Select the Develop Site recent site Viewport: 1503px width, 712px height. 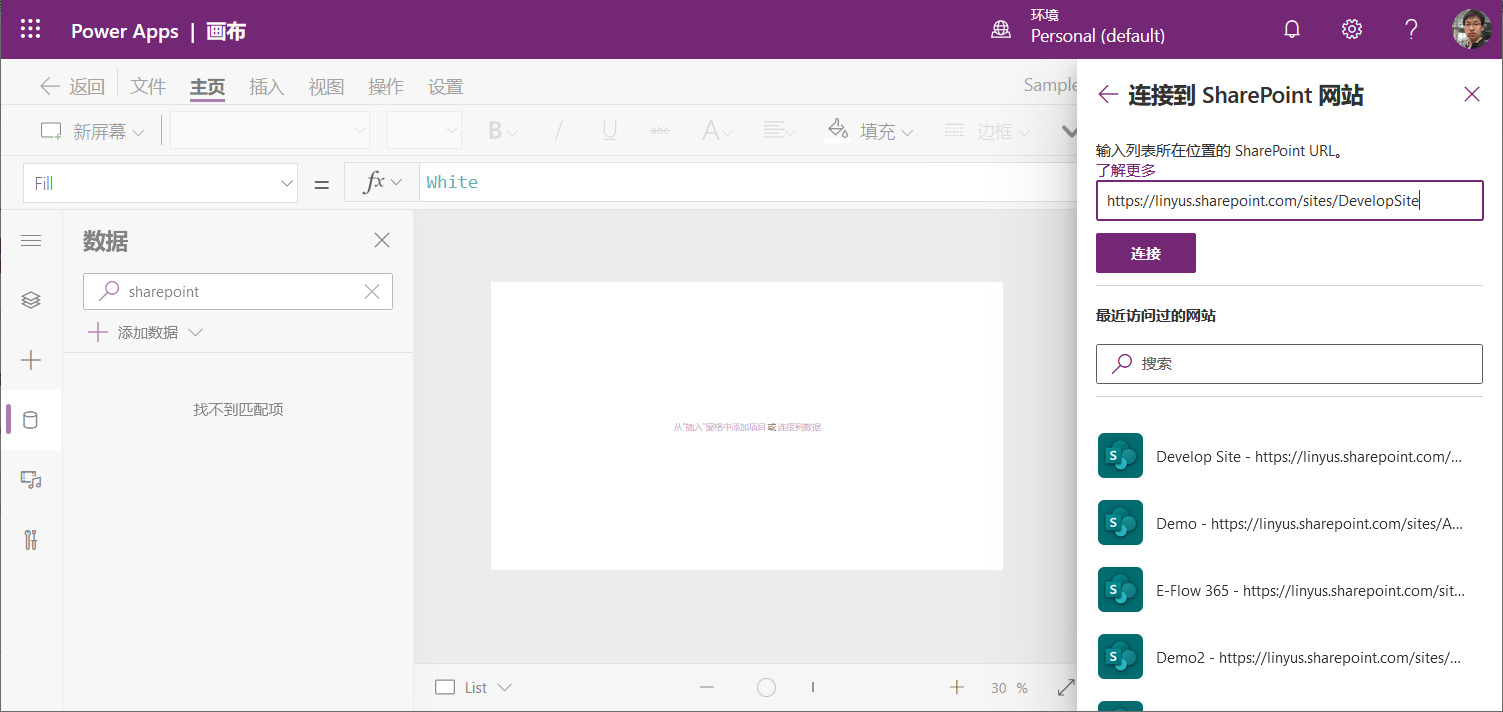tap(1289, 456)
